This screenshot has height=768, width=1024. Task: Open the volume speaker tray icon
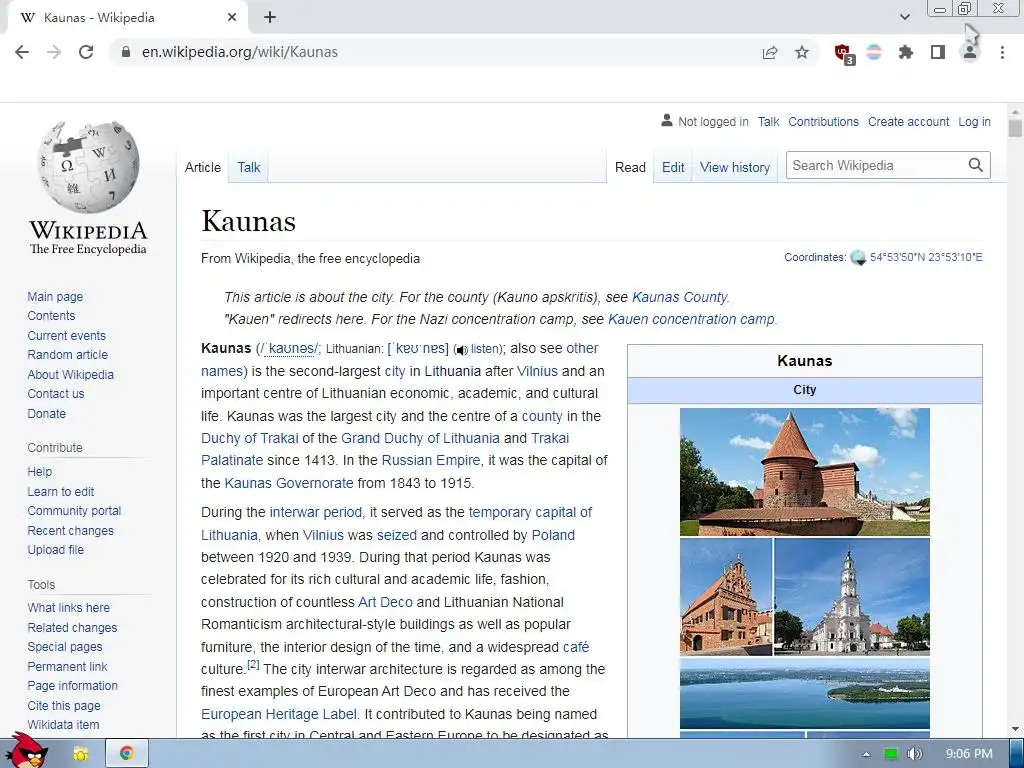pyautogui.click(x=914, y=754)
